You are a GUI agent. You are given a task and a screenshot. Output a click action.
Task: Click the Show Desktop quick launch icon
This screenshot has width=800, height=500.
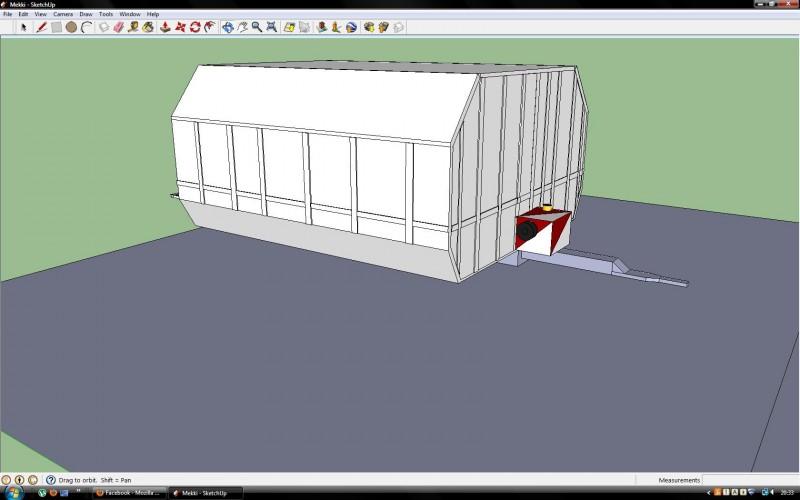(64, 493)
